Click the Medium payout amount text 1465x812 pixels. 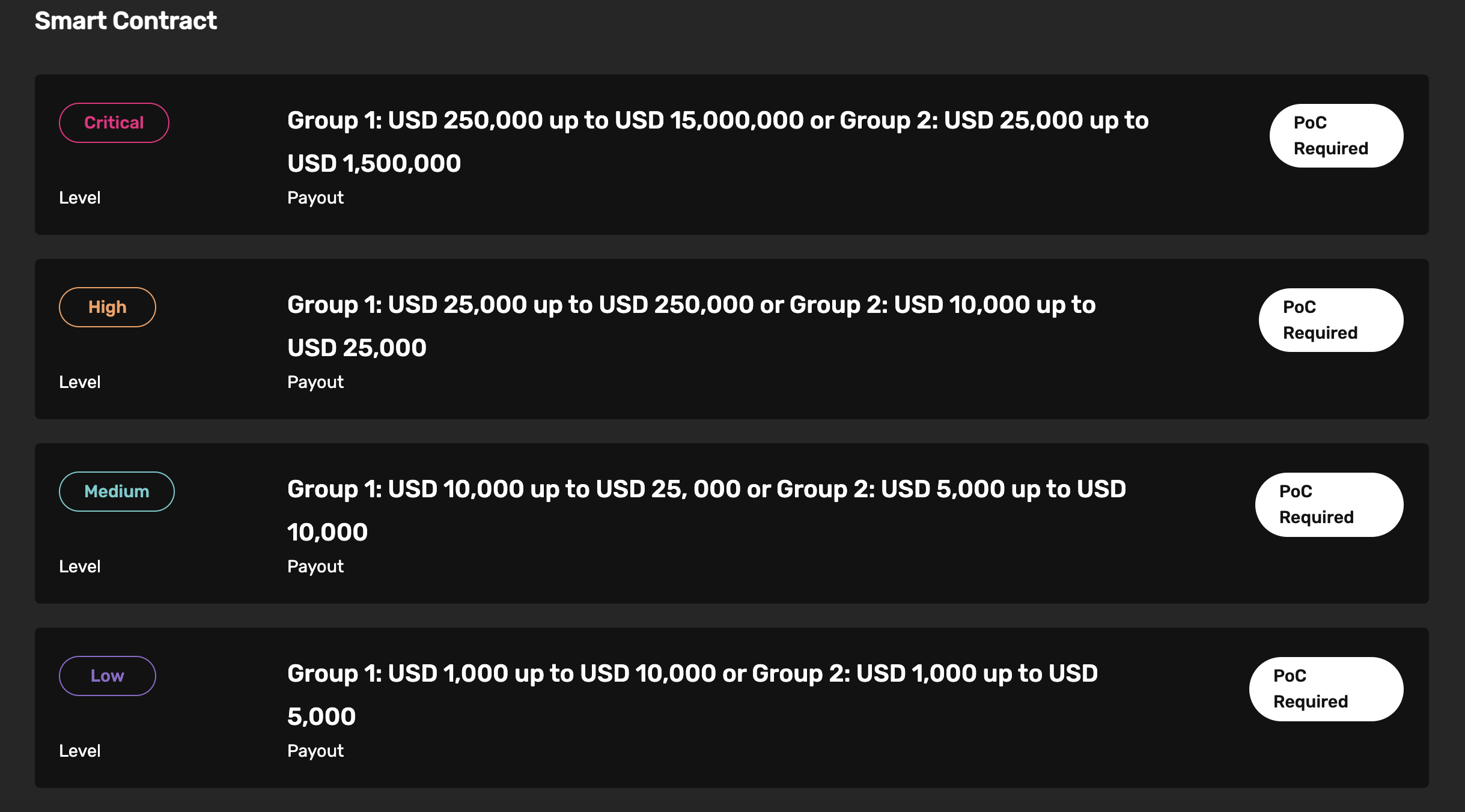pos(706,511)
